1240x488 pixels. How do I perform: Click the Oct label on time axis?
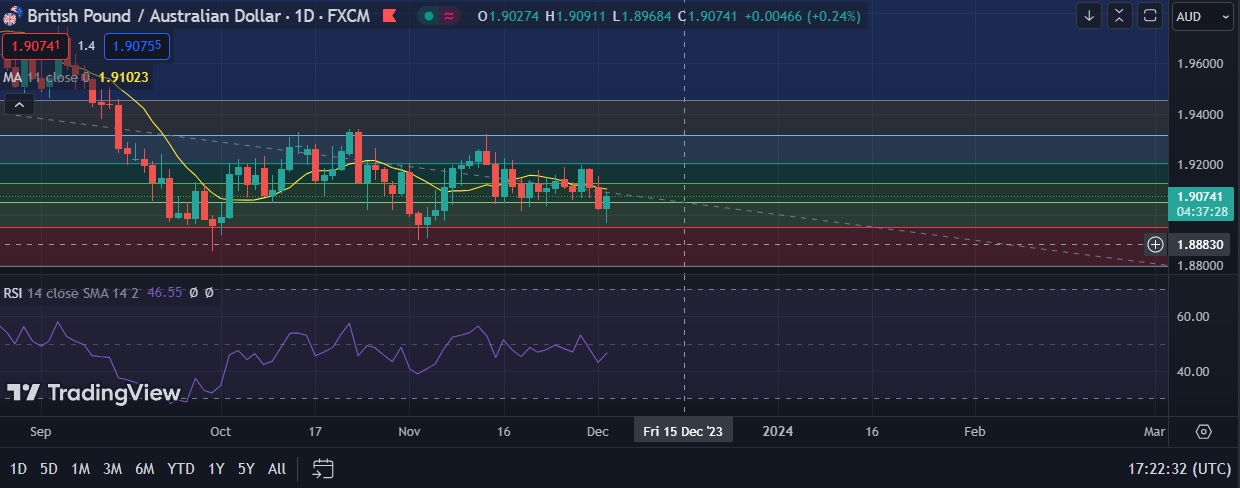(220, 431)
